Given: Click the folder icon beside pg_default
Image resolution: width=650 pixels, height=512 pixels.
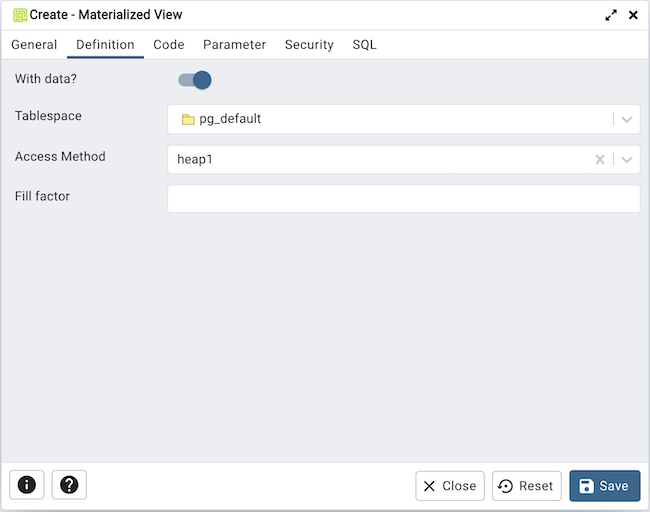Looking at the screenshot, I should [187, 119].
